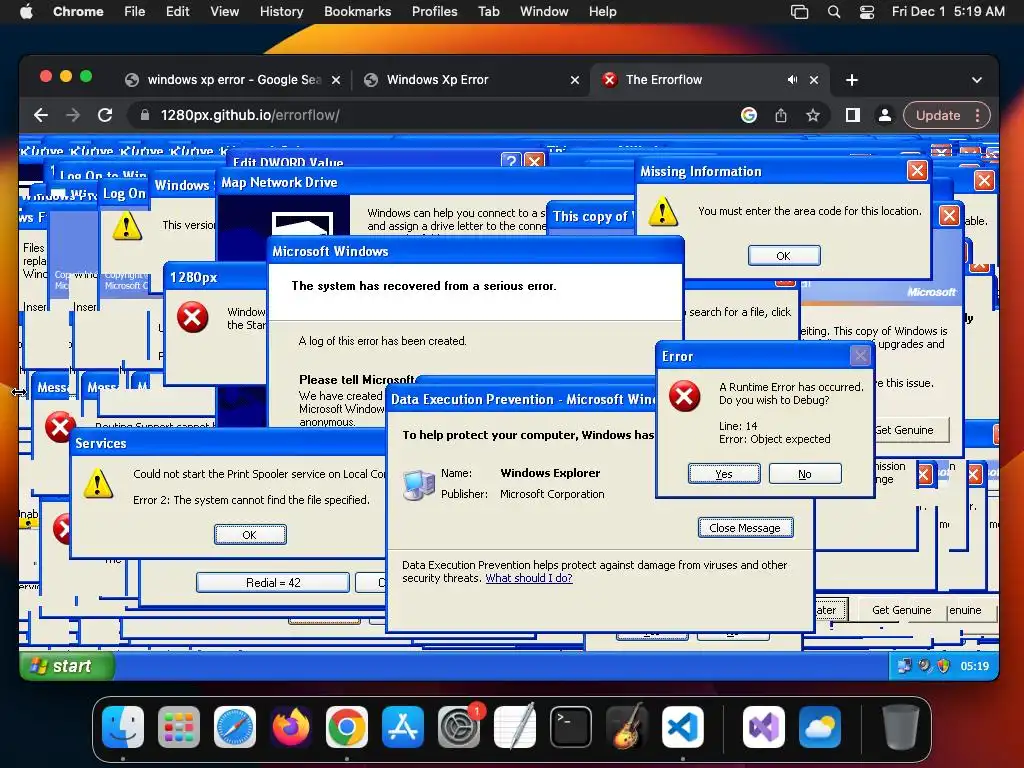Select The Errorflow tab
This screenshot has height=768, width=1024.
[709, 80]
